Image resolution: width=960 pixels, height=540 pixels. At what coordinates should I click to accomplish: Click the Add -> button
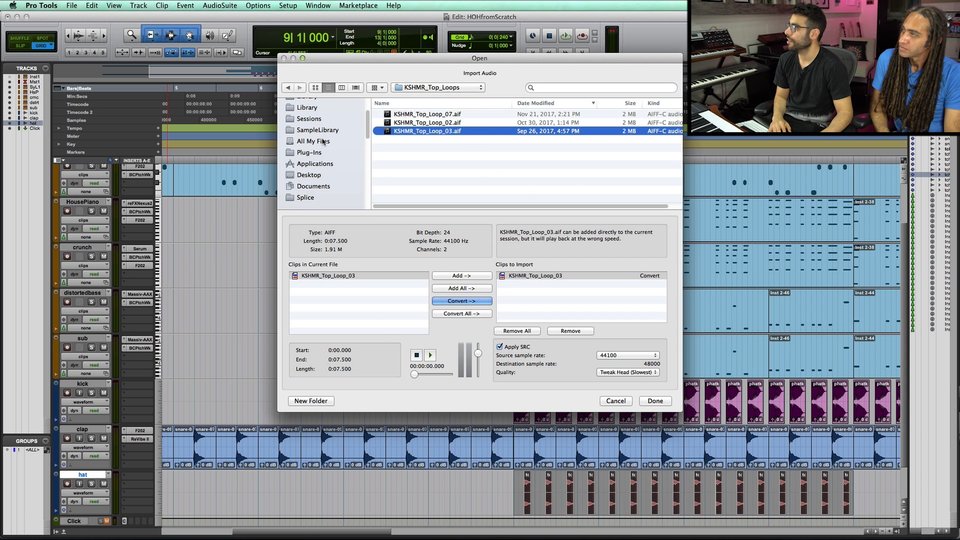coord(462,276)
